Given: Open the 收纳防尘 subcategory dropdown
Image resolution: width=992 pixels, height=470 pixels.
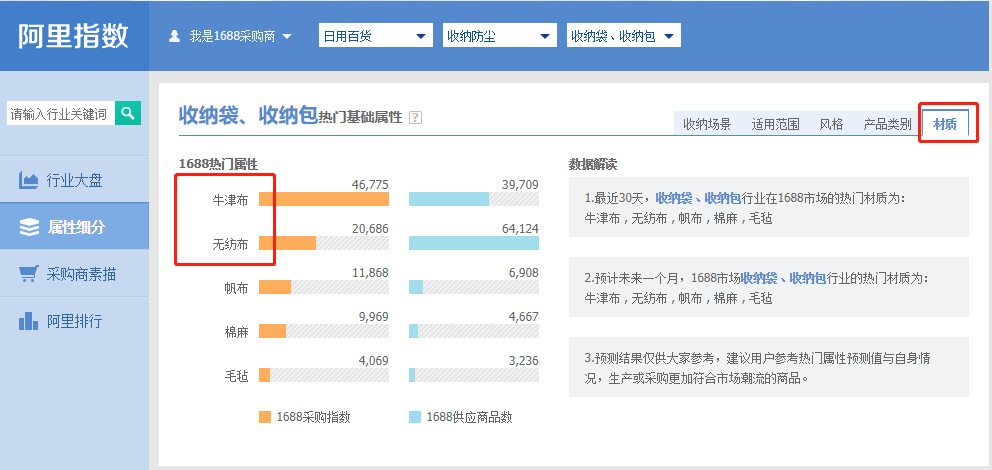Looking at the screenshot, I should [x=500, y=36].
